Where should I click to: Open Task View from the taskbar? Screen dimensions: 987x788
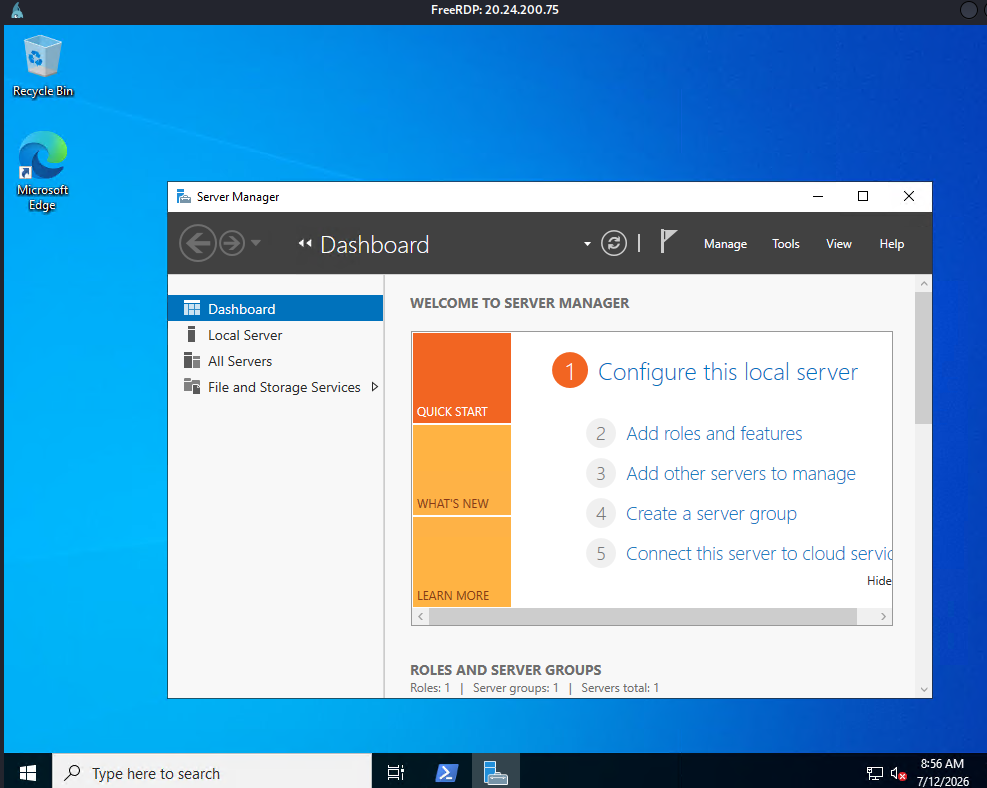[396, 772]
